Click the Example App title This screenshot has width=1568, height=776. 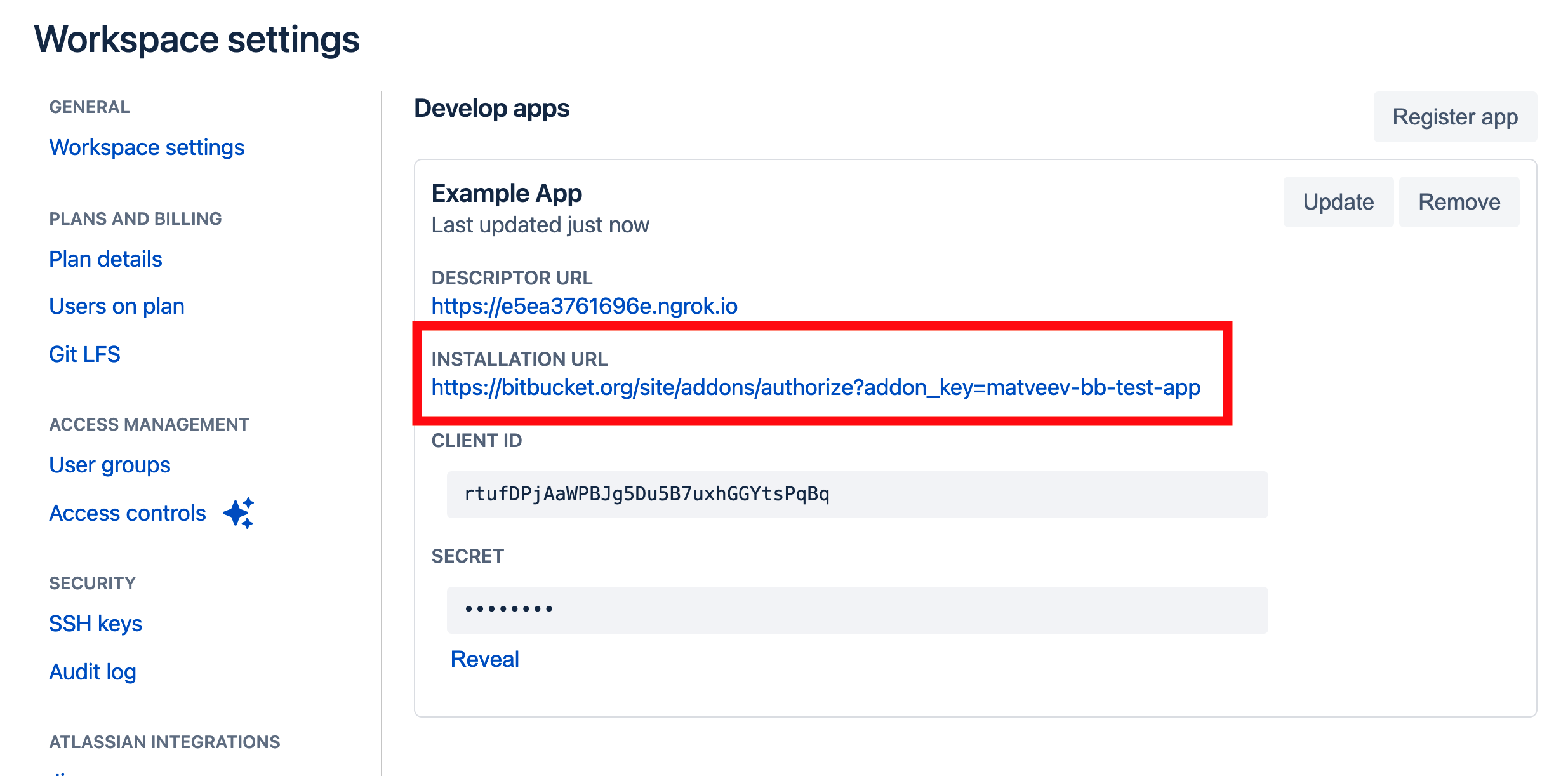coord(507,193)
